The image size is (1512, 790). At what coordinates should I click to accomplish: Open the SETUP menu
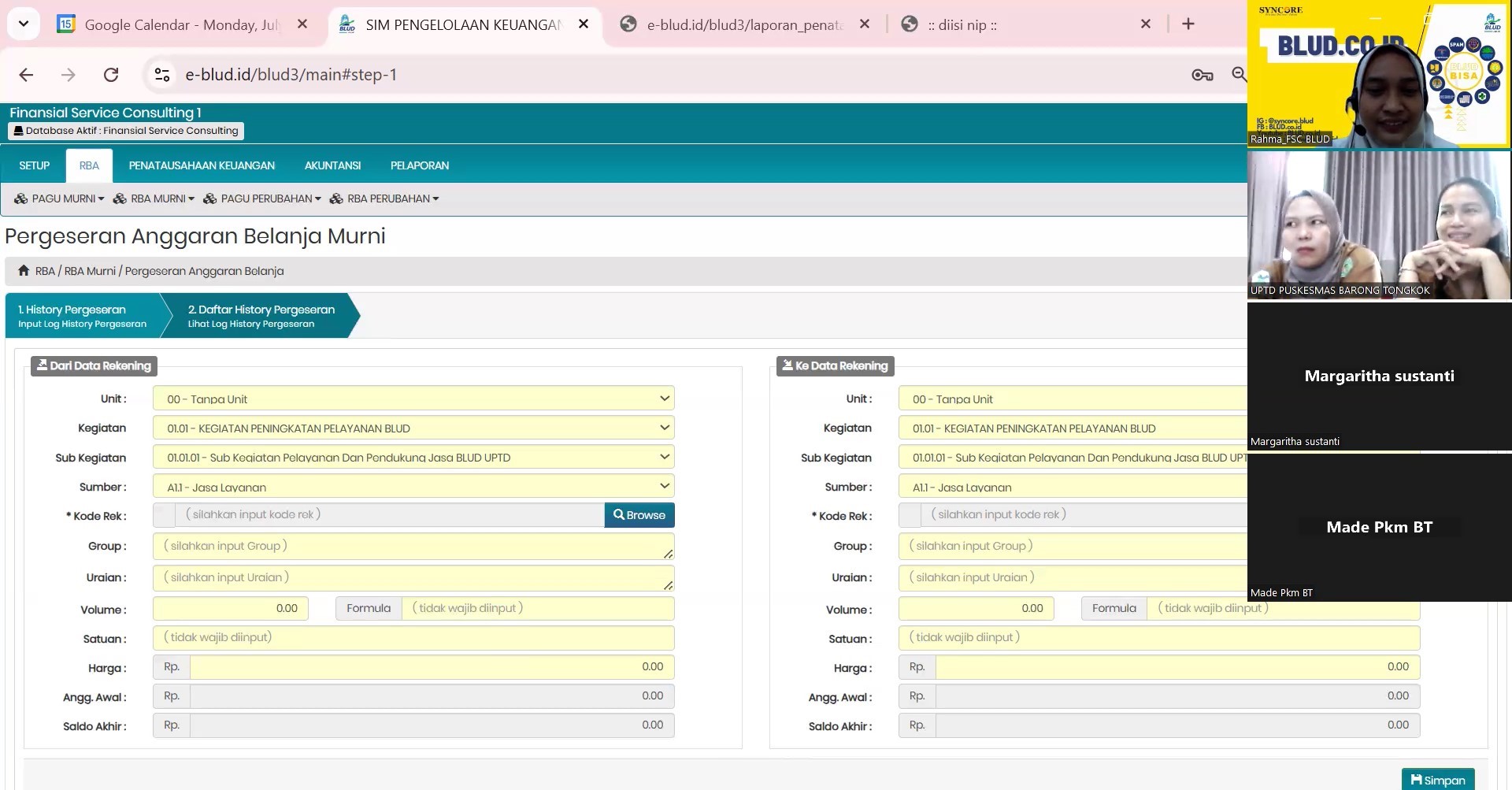click(x=34, y=165)
